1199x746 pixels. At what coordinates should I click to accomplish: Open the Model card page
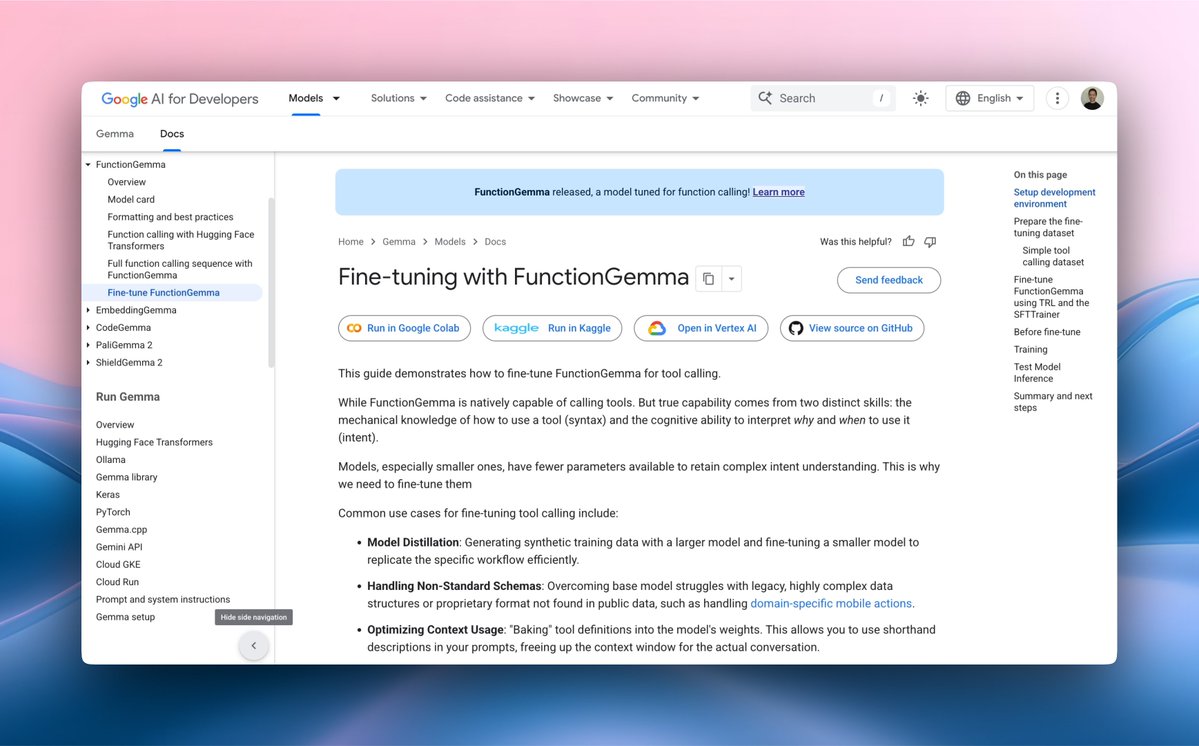tap(131, 199)
